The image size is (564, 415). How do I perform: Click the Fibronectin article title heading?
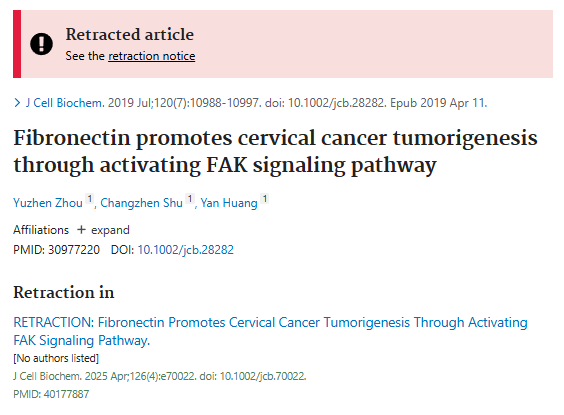coord(276,151)
